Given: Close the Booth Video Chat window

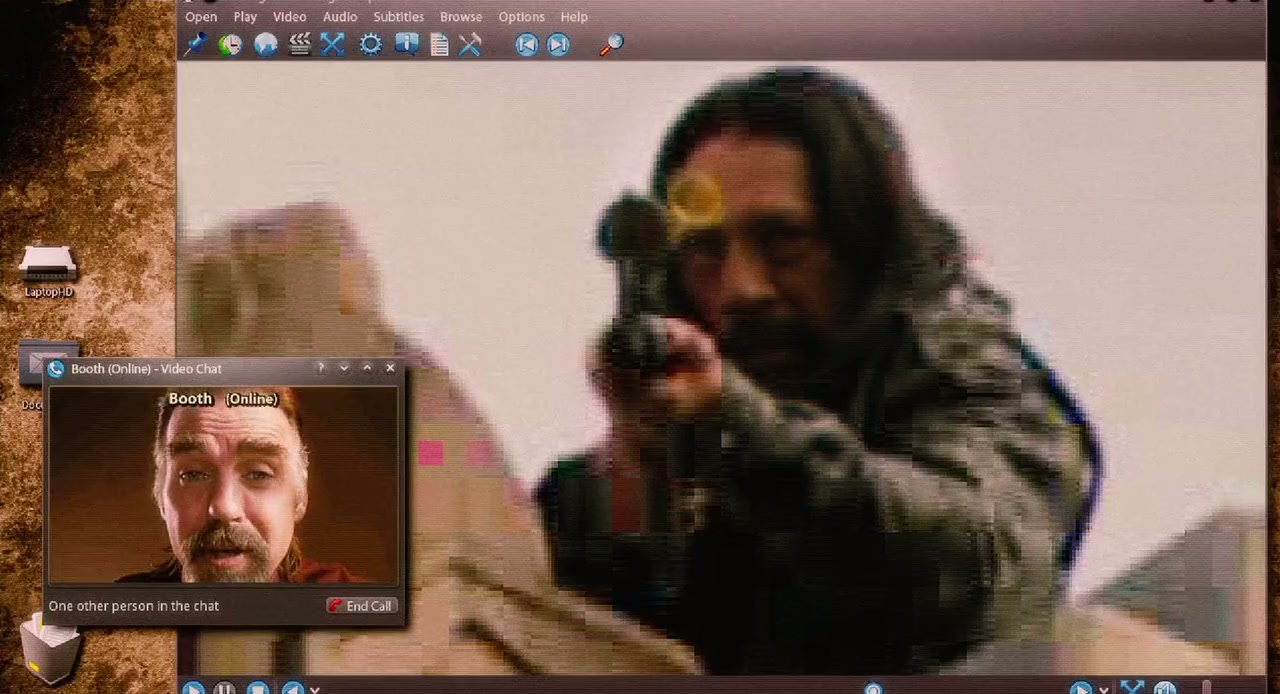Looking at the screenshot, I should tap(390, 368).
